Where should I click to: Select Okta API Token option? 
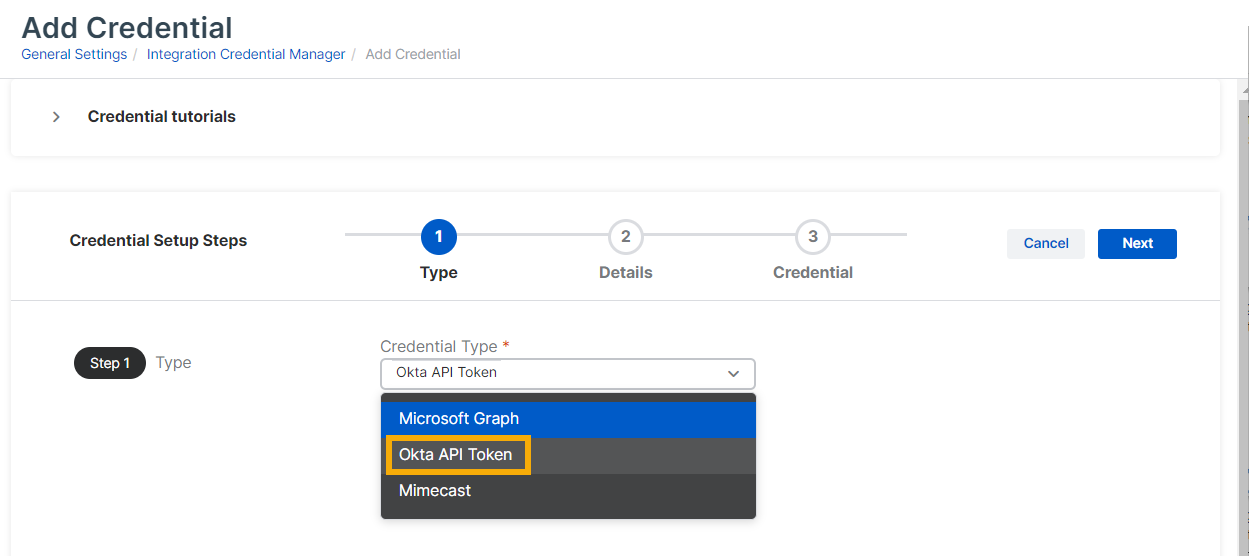pos(456,454)
